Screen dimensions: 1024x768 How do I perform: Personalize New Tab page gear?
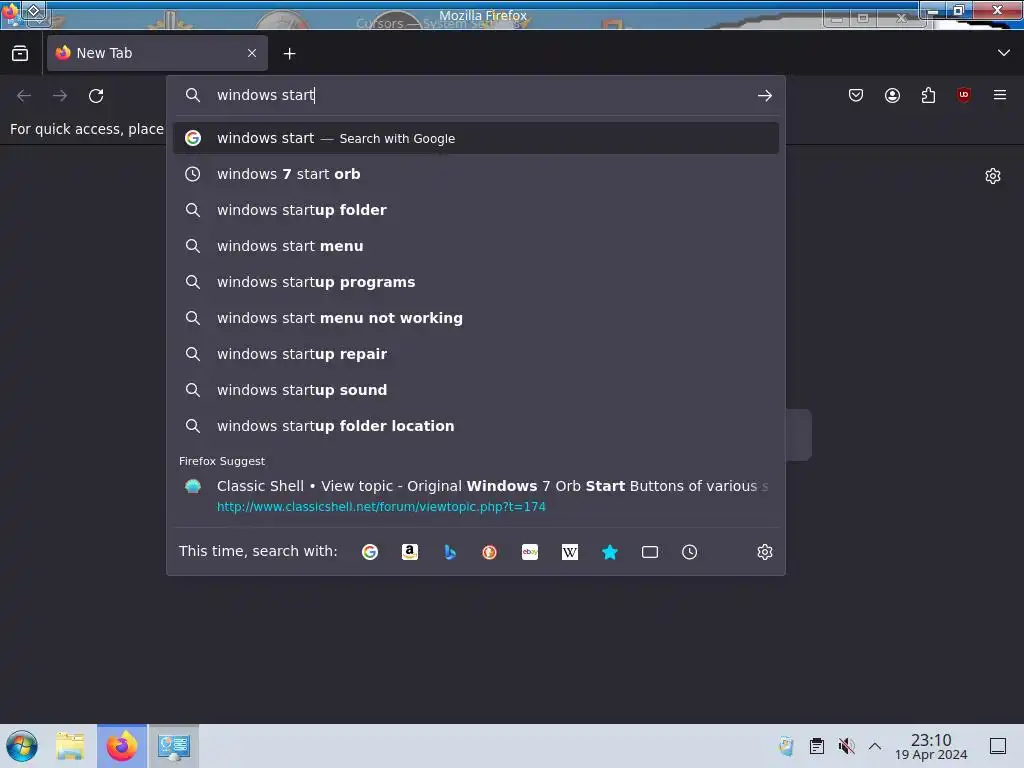pos(993,176)
